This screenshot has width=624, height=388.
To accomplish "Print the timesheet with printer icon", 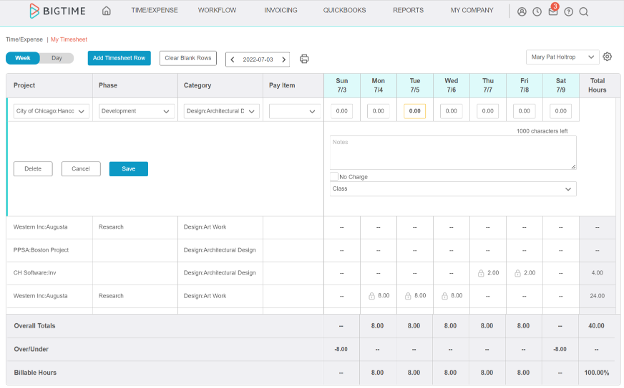I will 304,59.
